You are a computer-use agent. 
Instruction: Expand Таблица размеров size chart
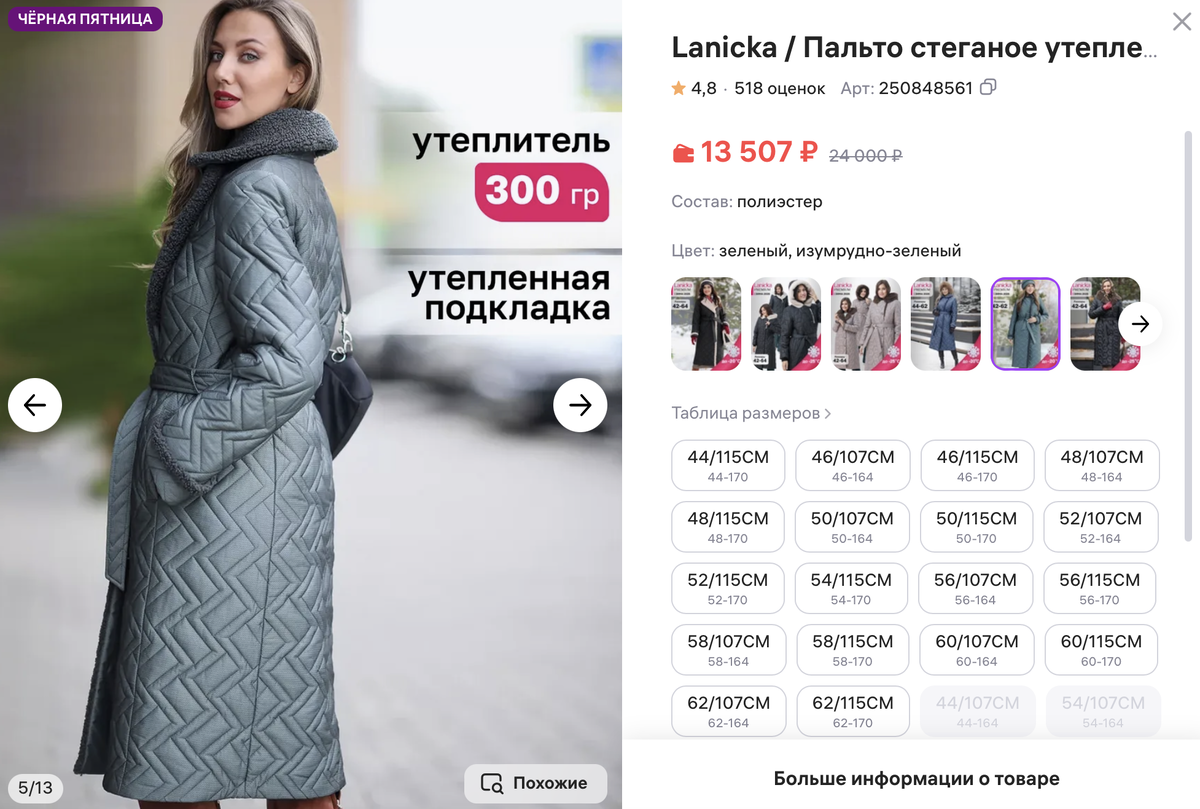(x=751, y=413)
